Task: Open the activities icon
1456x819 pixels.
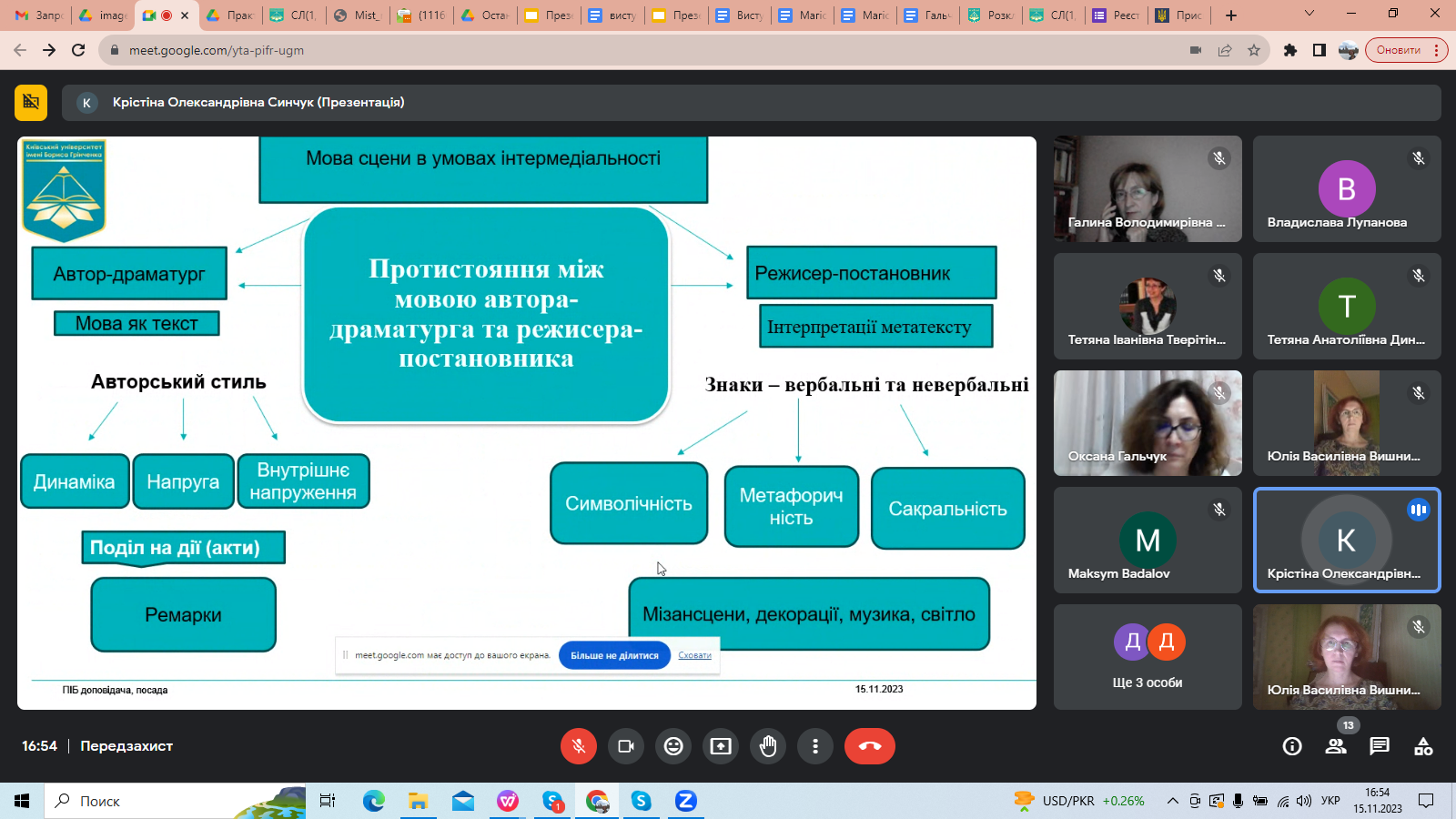Action: click(1423, 746)
